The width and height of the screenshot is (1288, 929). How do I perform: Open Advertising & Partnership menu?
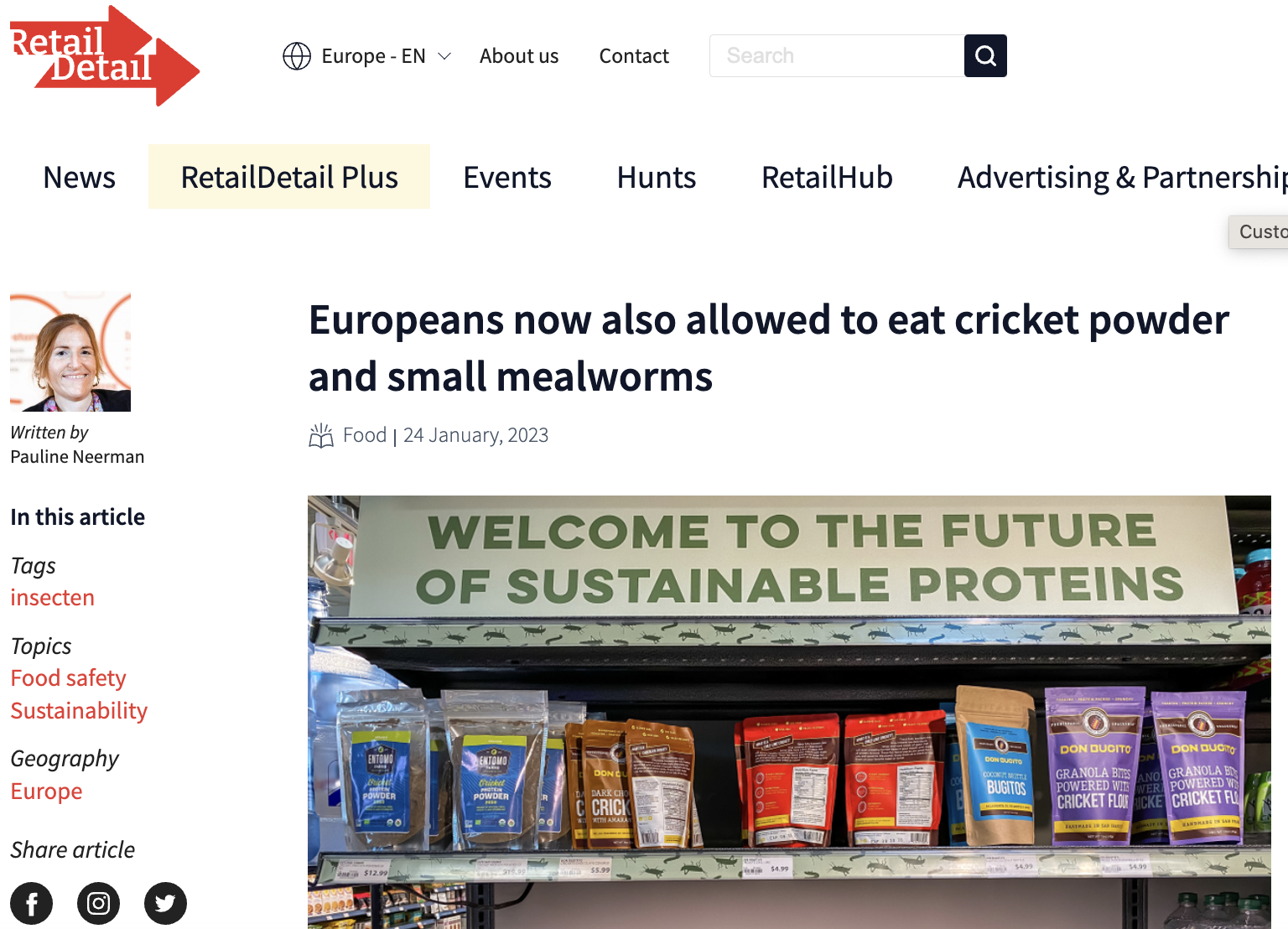click(x=1121, y=177)
